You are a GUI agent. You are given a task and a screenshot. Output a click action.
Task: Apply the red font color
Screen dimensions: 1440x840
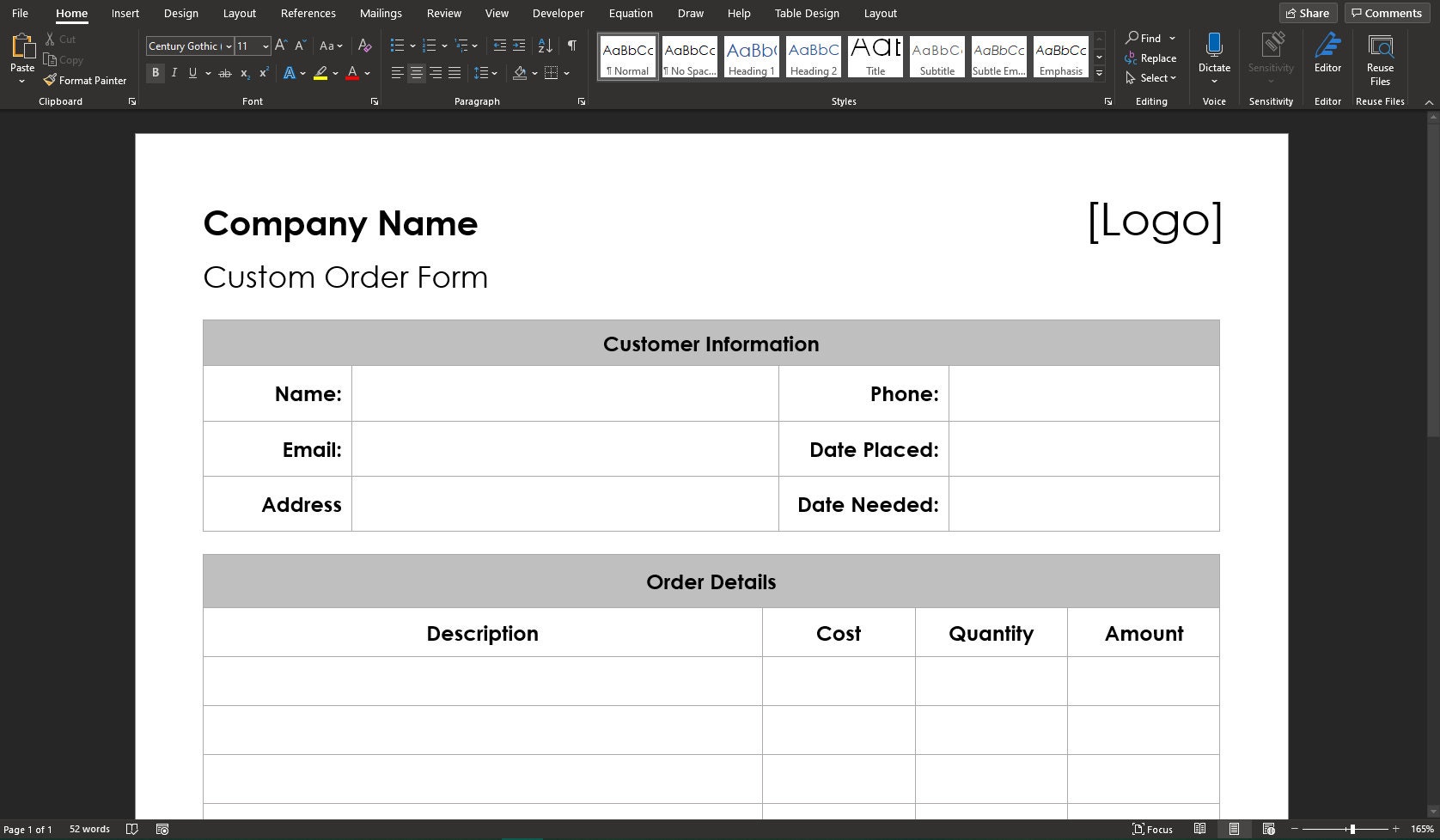pyautogui.click(x=352, y=73)
